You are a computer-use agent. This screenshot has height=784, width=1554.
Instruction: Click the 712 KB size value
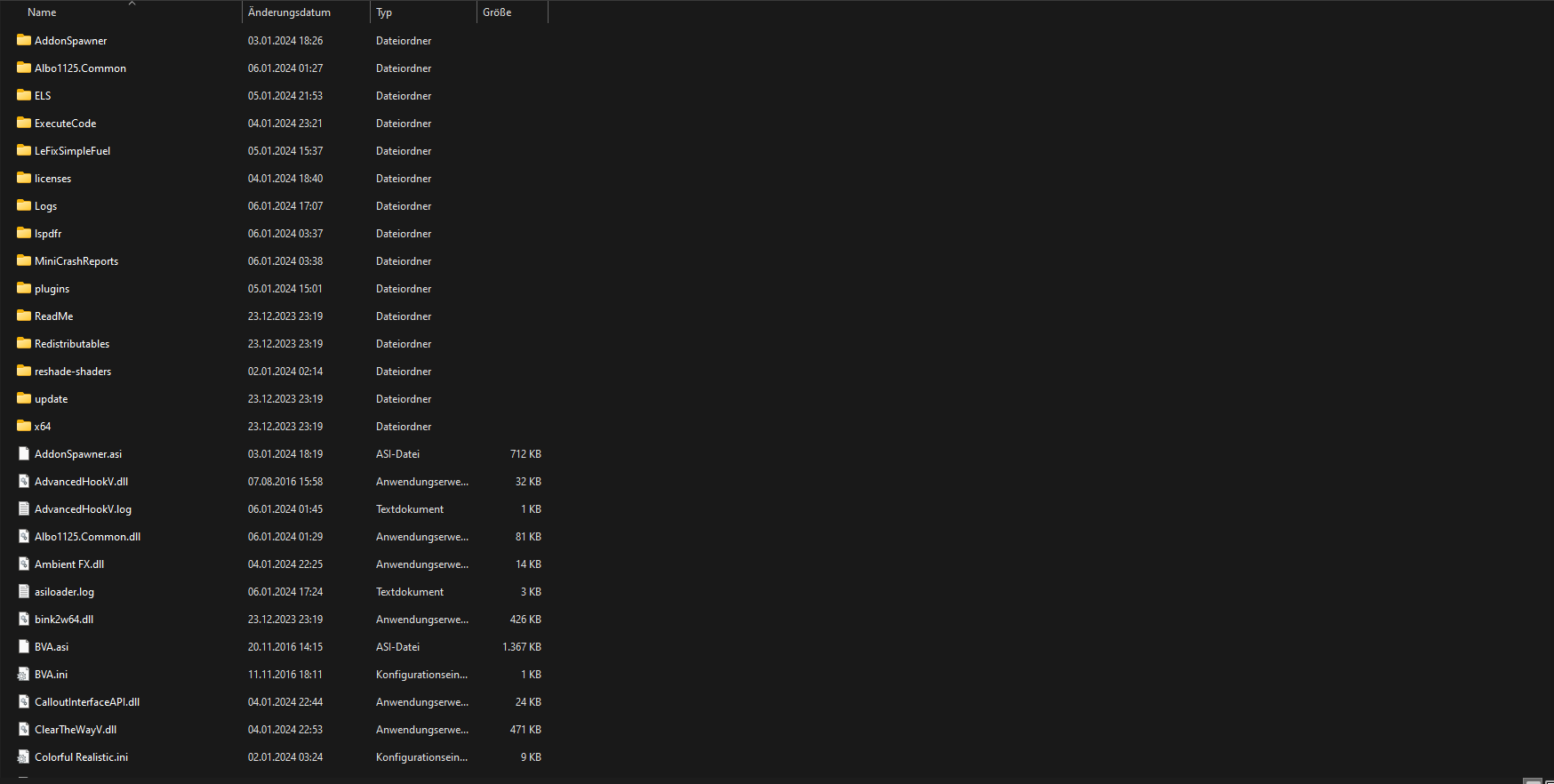525,454
